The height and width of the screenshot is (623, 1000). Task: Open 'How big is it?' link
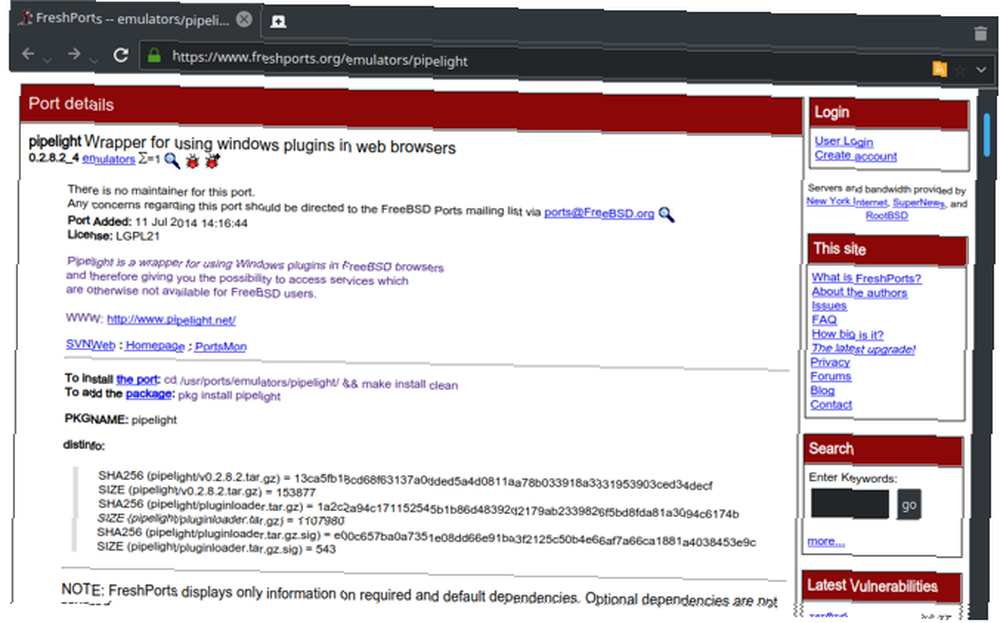point(848,334)
